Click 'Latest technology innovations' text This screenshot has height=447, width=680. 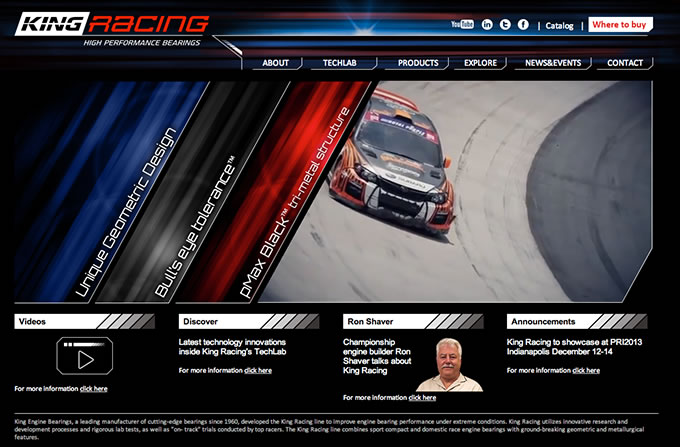pos(232,342)
